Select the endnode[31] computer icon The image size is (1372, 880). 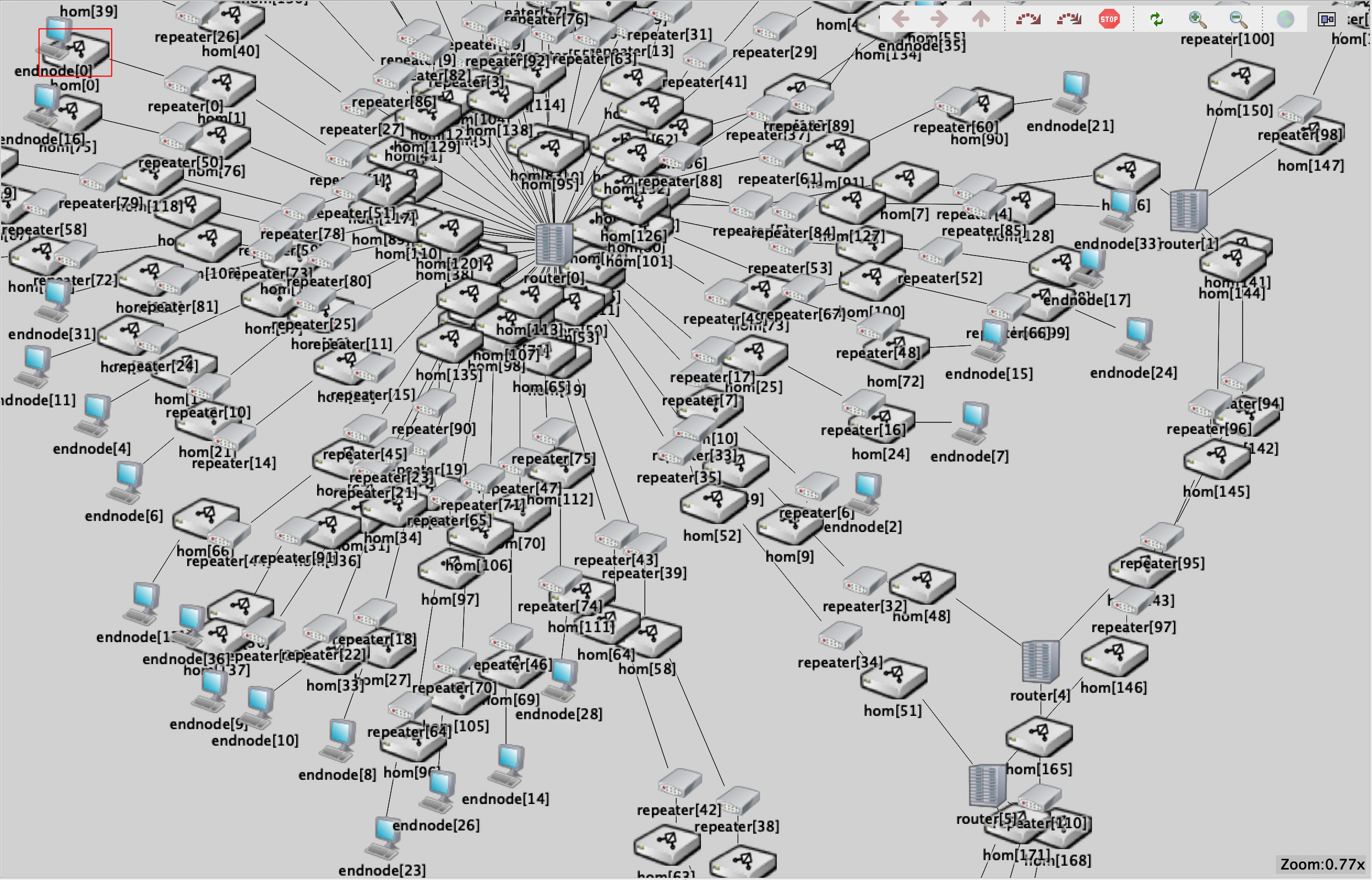(x=53, y=301)
